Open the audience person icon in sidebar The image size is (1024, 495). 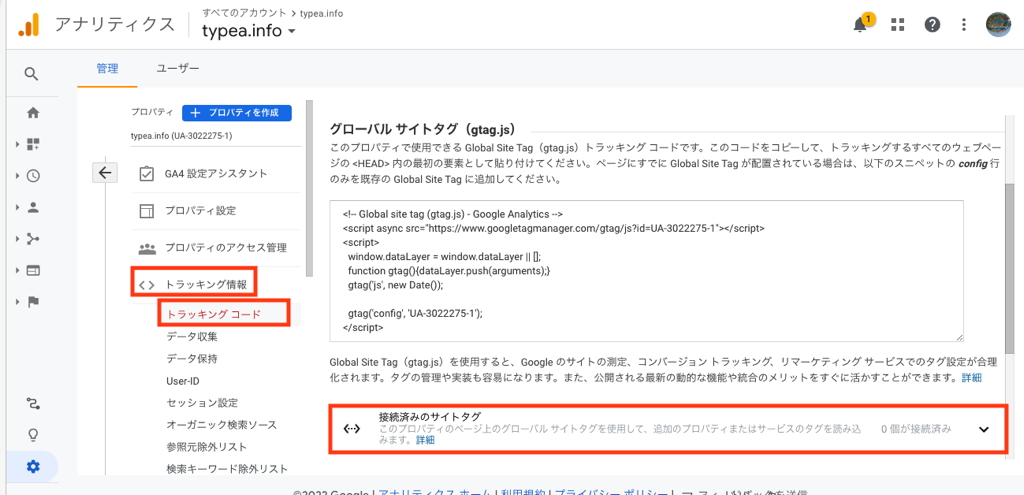coord(33,208)
